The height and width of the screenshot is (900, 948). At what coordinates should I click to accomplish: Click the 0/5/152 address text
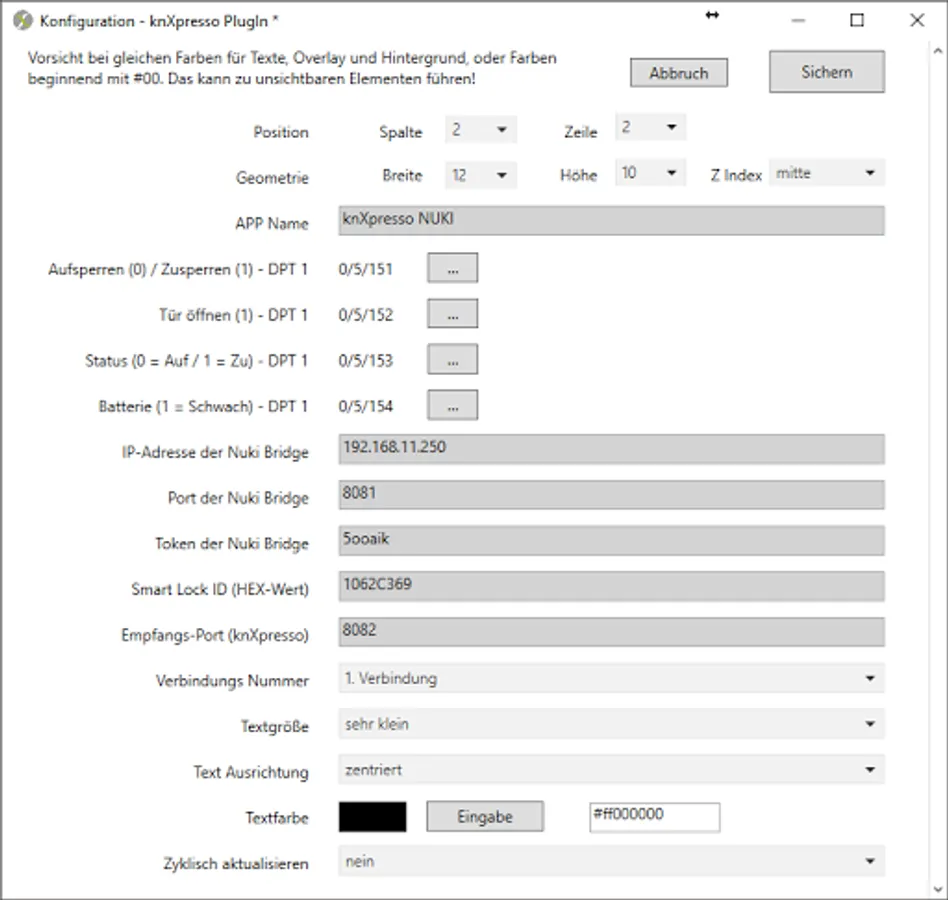pyautogui.click(x=365, y=315)
